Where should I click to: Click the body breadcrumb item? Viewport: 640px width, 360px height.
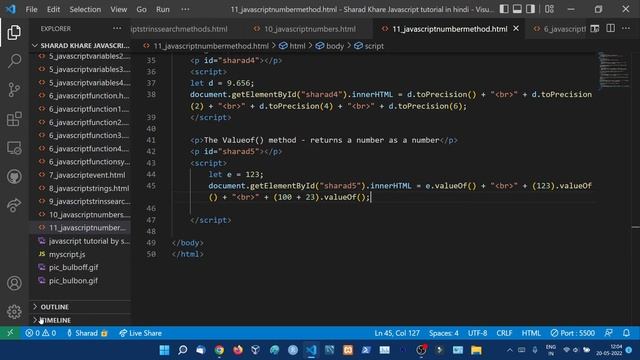click(330, 46)
